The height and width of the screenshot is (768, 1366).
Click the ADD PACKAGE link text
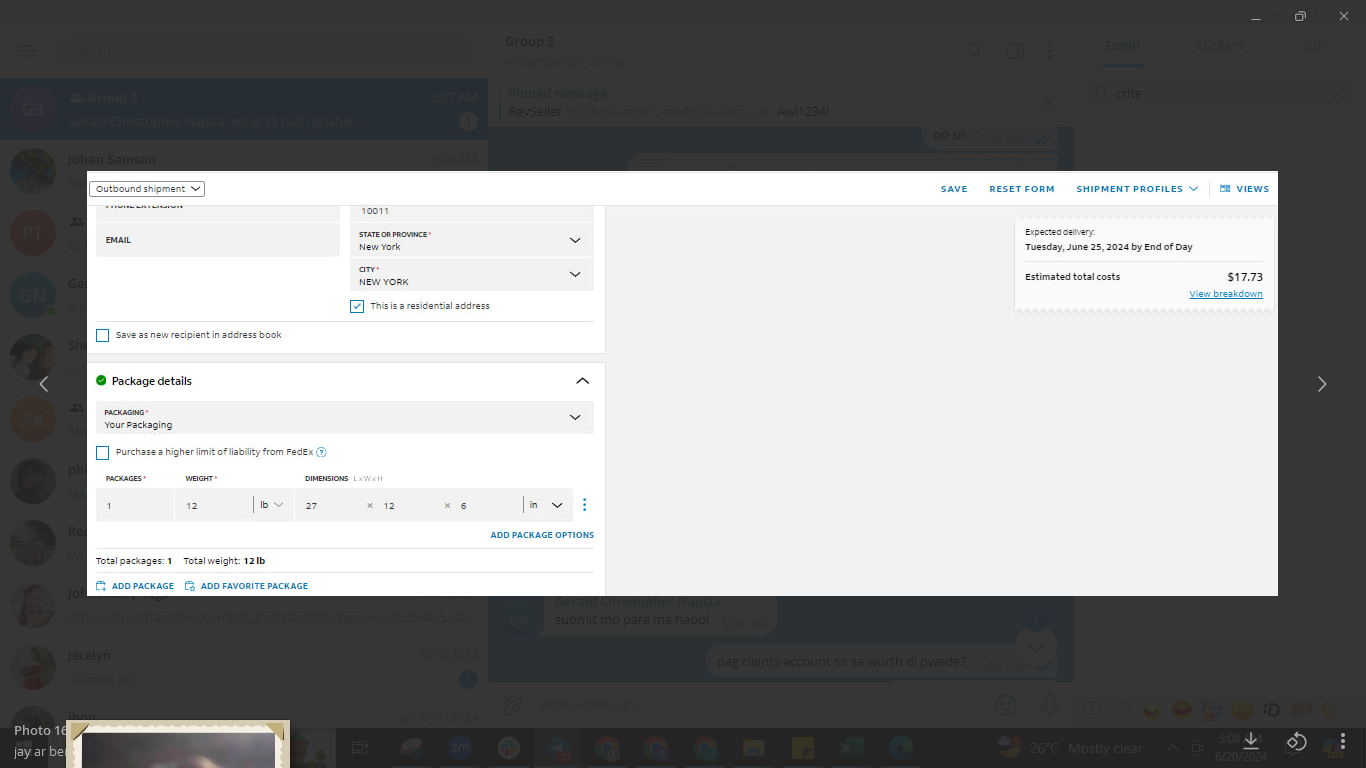143,586
